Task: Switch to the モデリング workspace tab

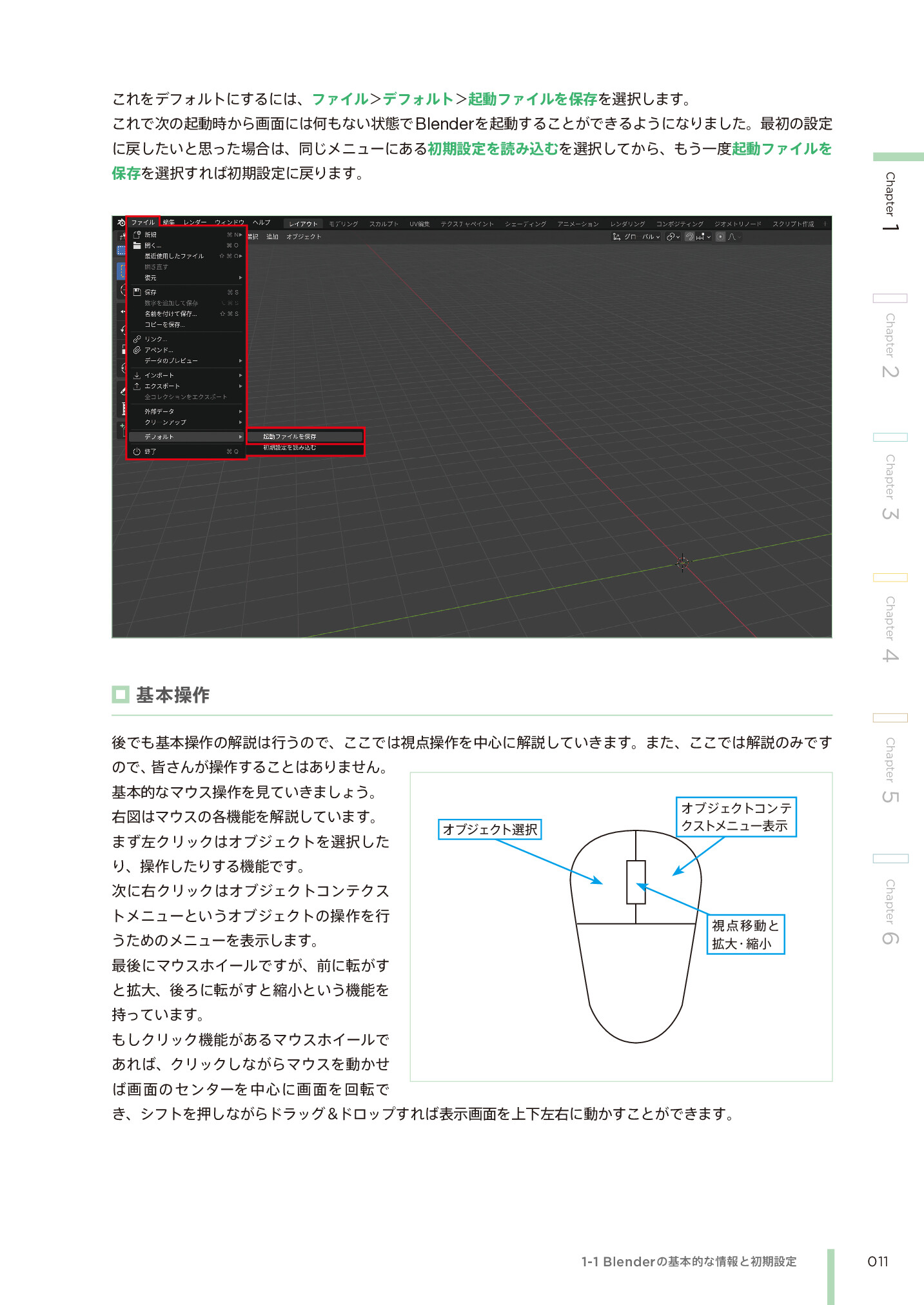Action: (343, 224)
